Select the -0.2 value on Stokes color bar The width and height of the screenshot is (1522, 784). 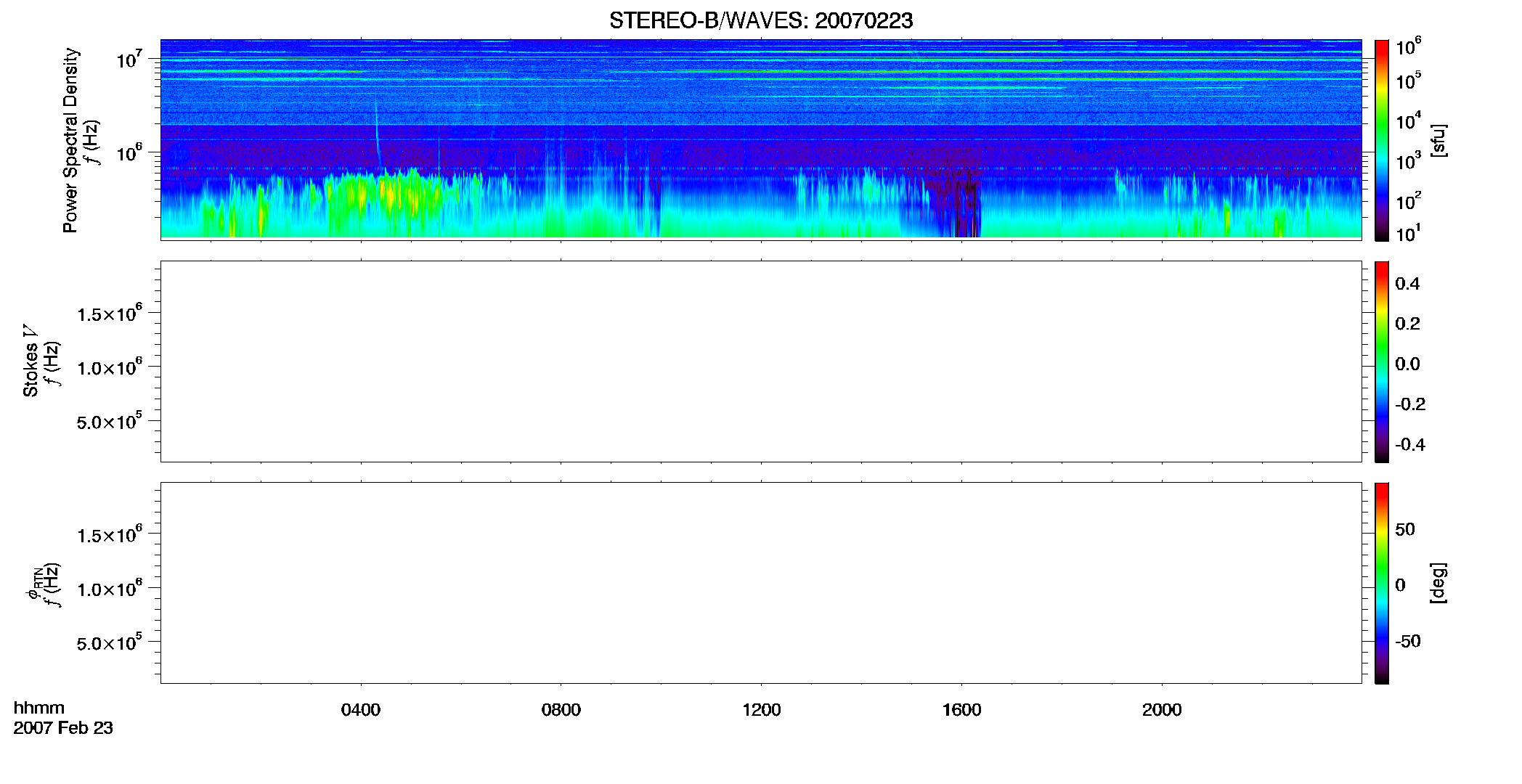click(1410, 404)
